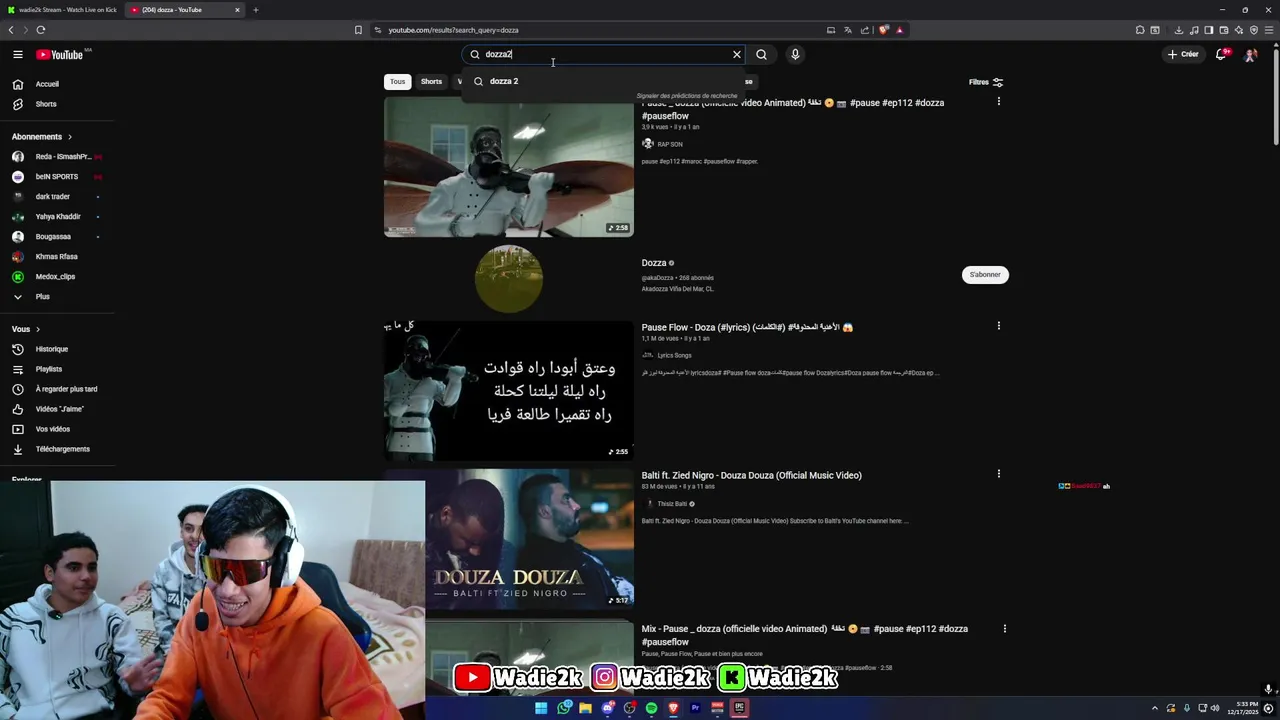Click the magnifier search button
The image size is (1280, 720).
[x=762, y=55]
